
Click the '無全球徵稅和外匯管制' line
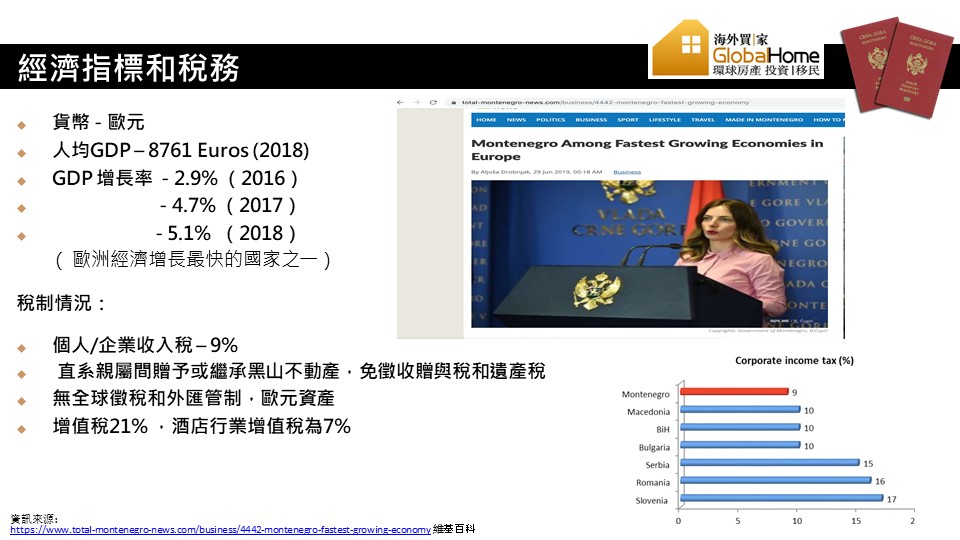193,398
